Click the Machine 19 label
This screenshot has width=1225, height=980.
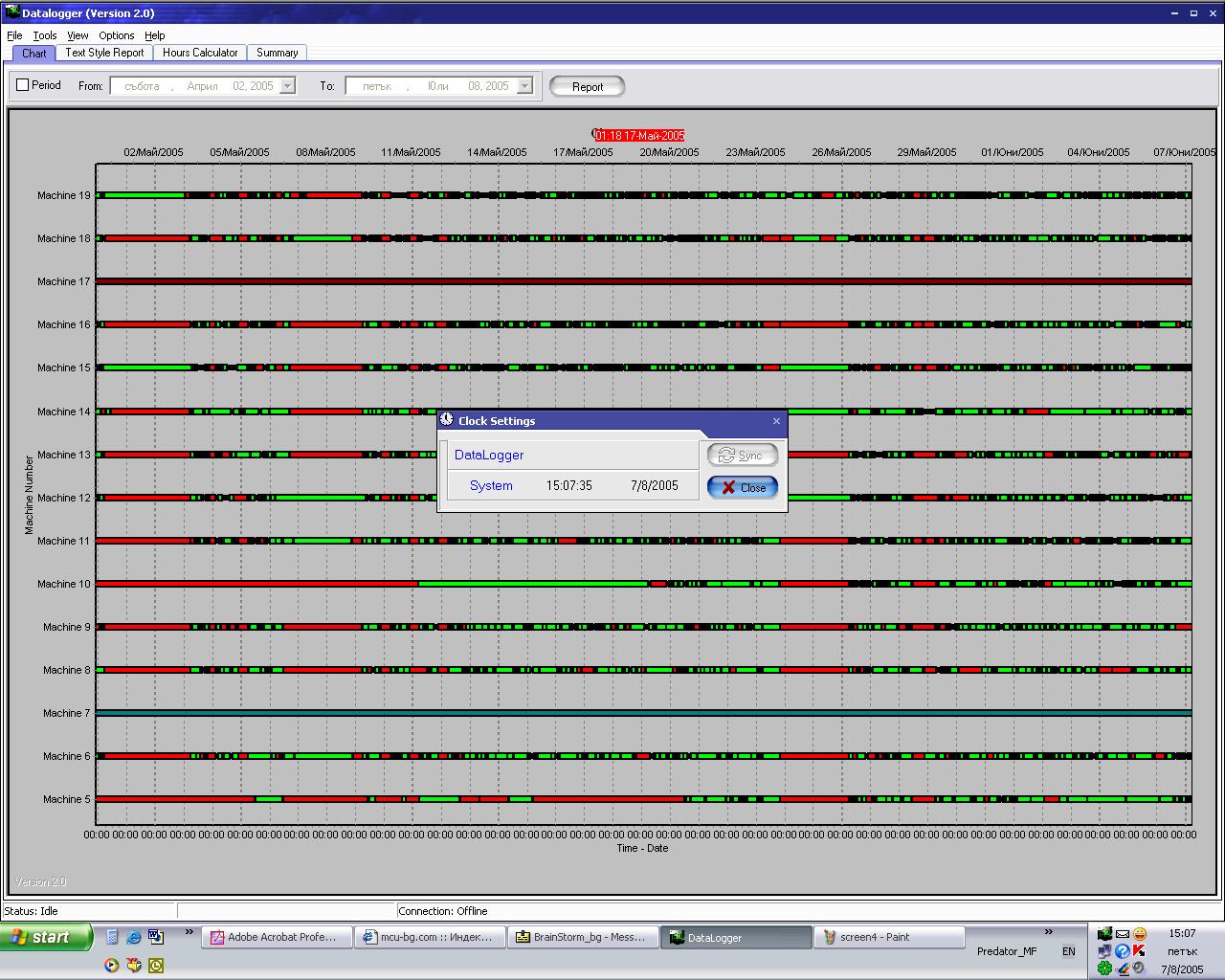point(64,195)
